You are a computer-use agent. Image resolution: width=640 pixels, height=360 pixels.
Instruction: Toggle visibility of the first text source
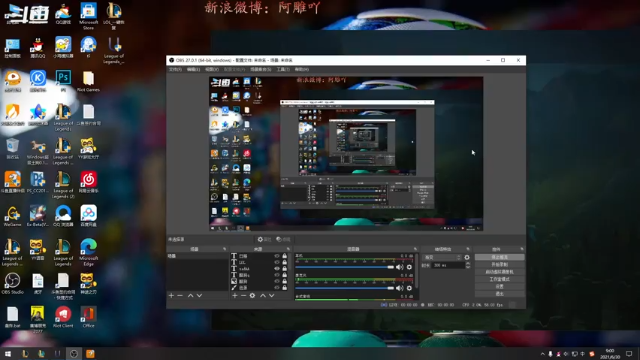click(x=277, y=256)
